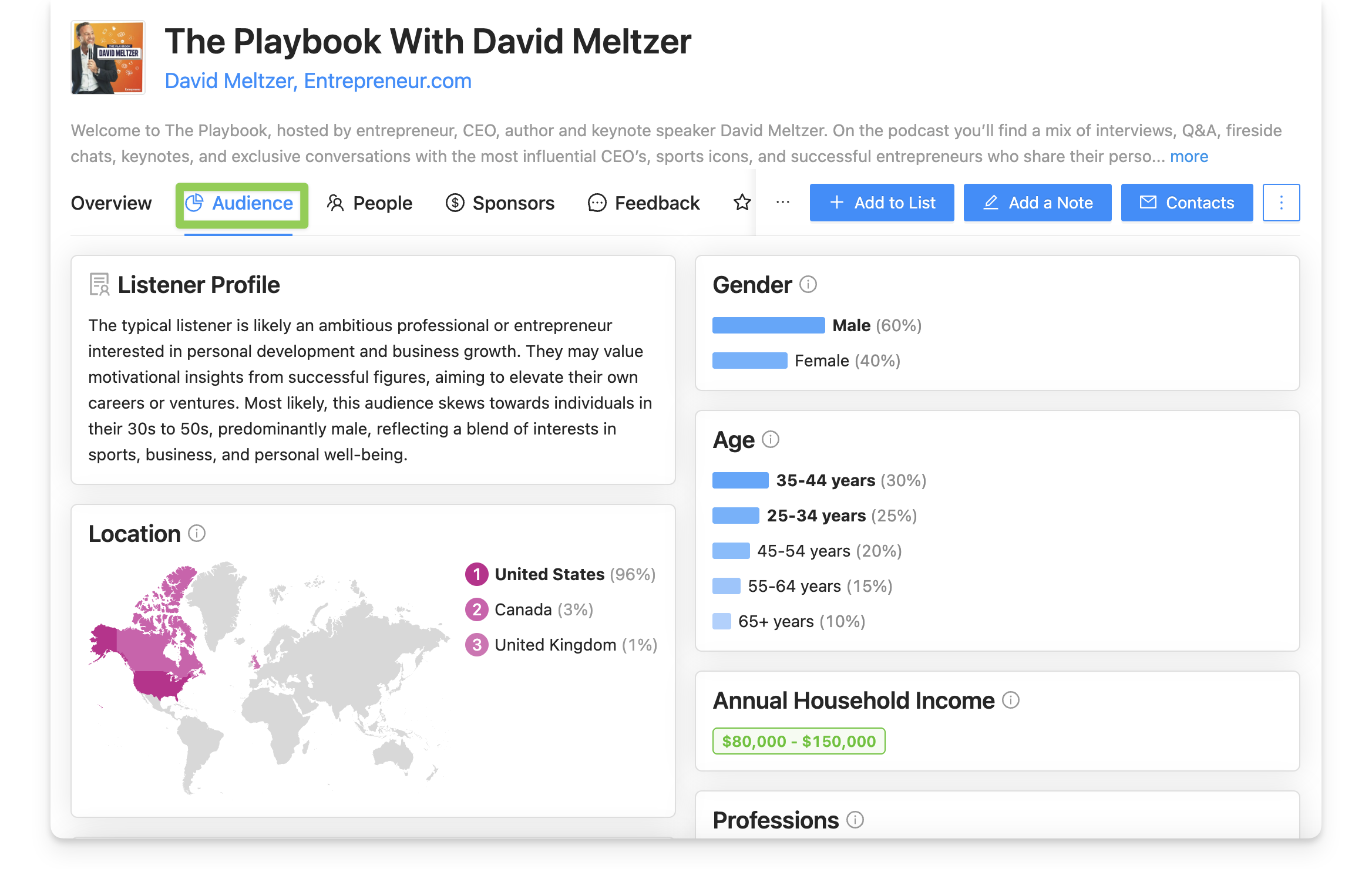Click the Annual Household Income info icon
Screen dimensions: 1372x869
[1011, 700]
